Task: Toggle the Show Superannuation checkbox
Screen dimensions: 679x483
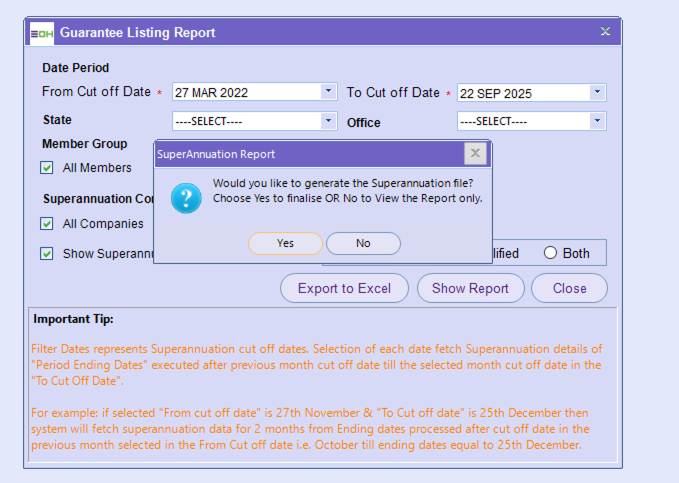Action: pyautogui.click(x=47, y=254)
